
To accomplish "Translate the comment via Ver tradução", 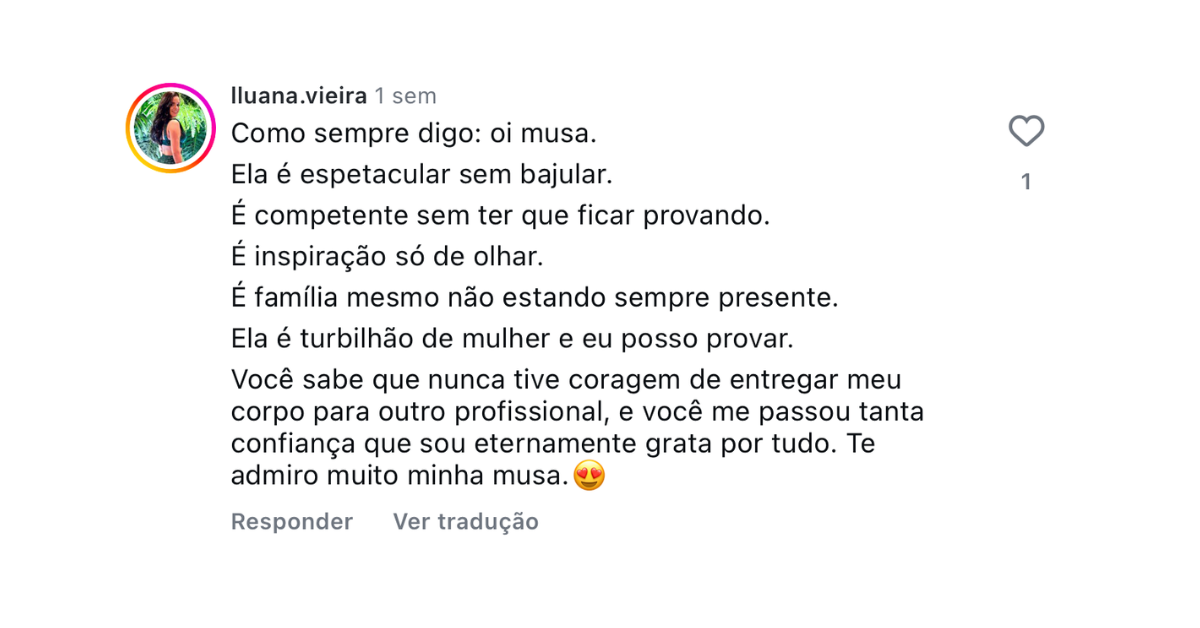I will [466, 522].
